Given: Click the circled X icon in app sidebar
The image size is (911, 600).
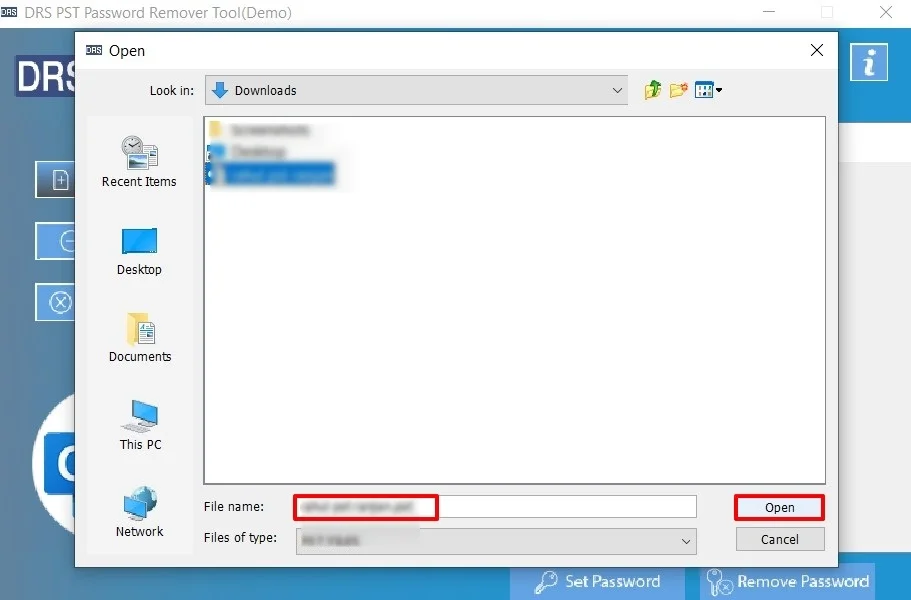Looking at the screenshot, I should pyautogui.click(x=56, y=302).
